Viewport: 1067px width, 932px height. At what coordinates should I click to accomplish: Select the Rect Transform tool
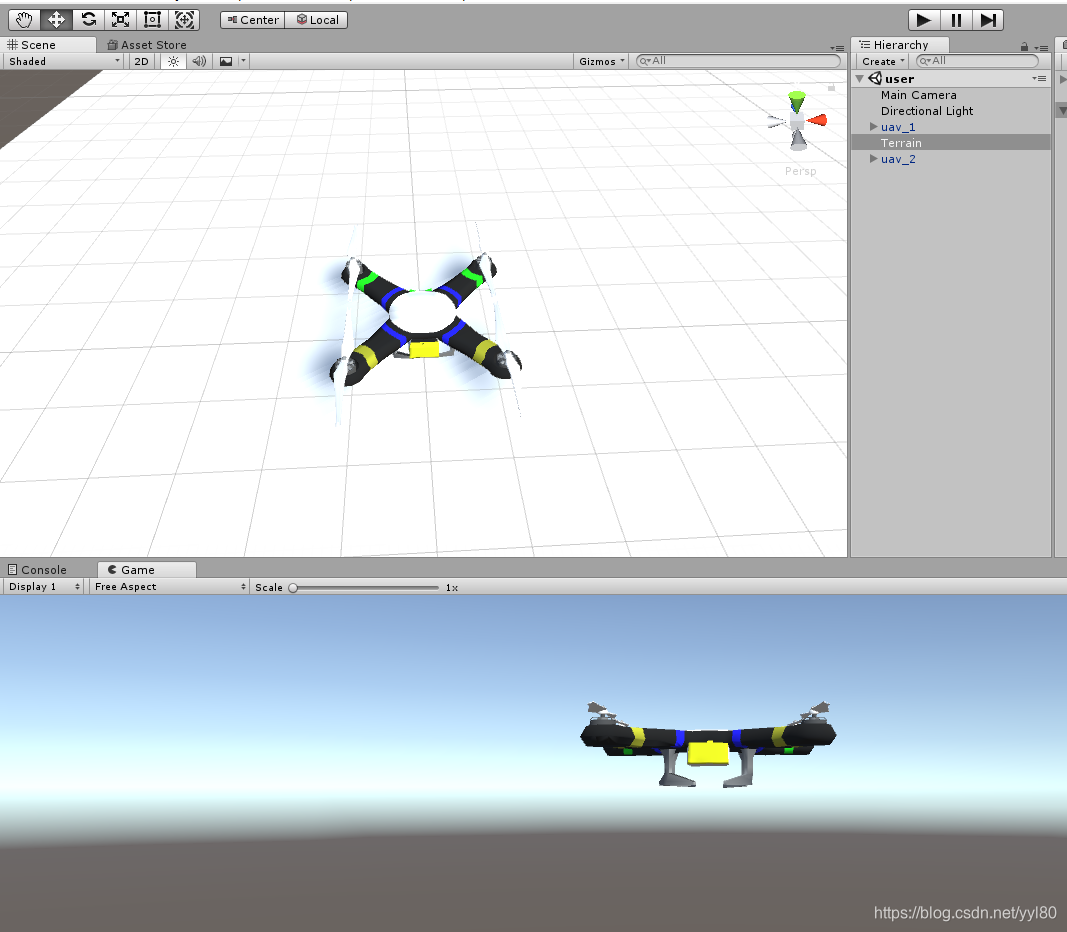tap(152, 20)
